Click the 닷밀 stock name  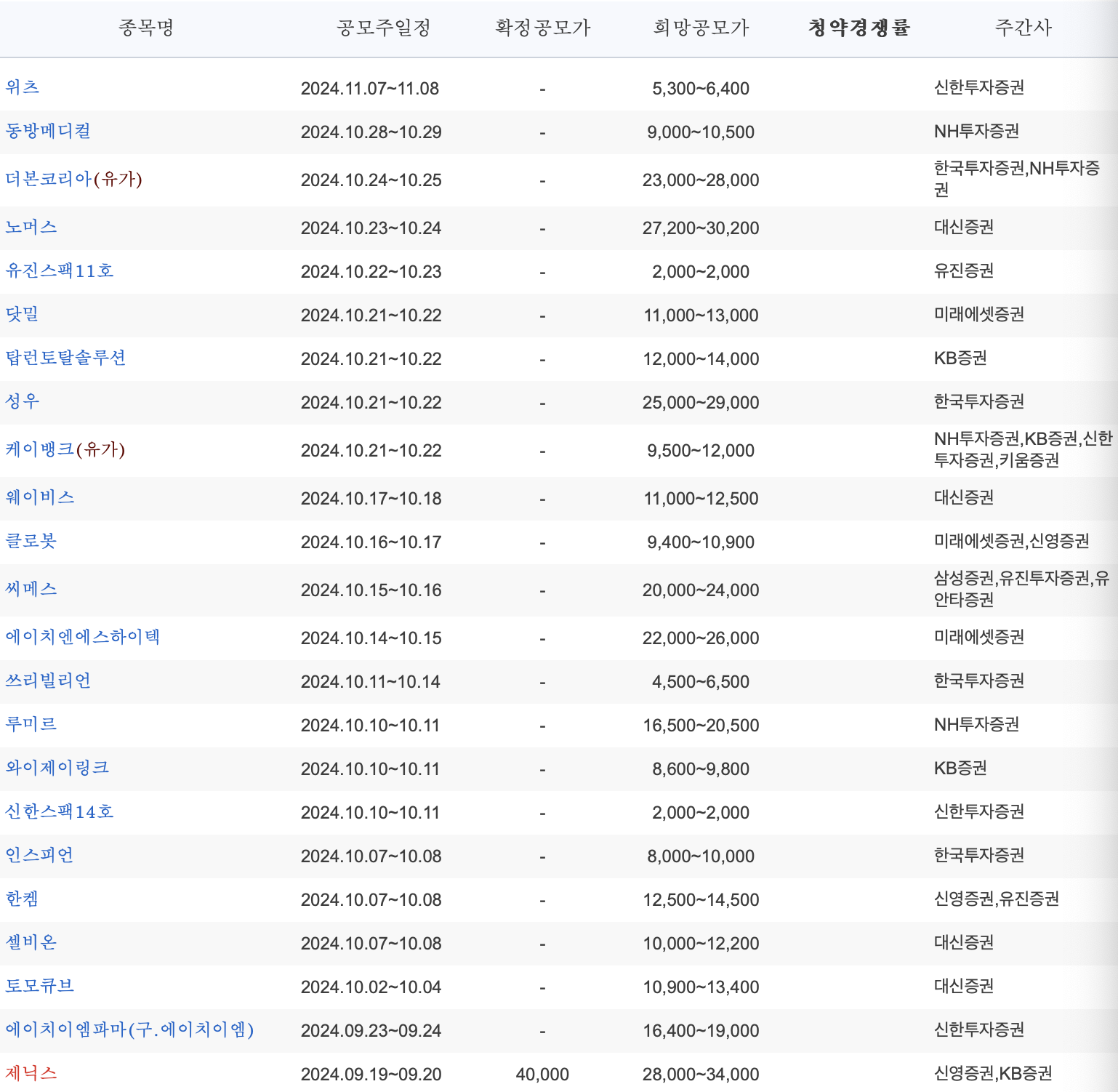click(x=22, y=314)
